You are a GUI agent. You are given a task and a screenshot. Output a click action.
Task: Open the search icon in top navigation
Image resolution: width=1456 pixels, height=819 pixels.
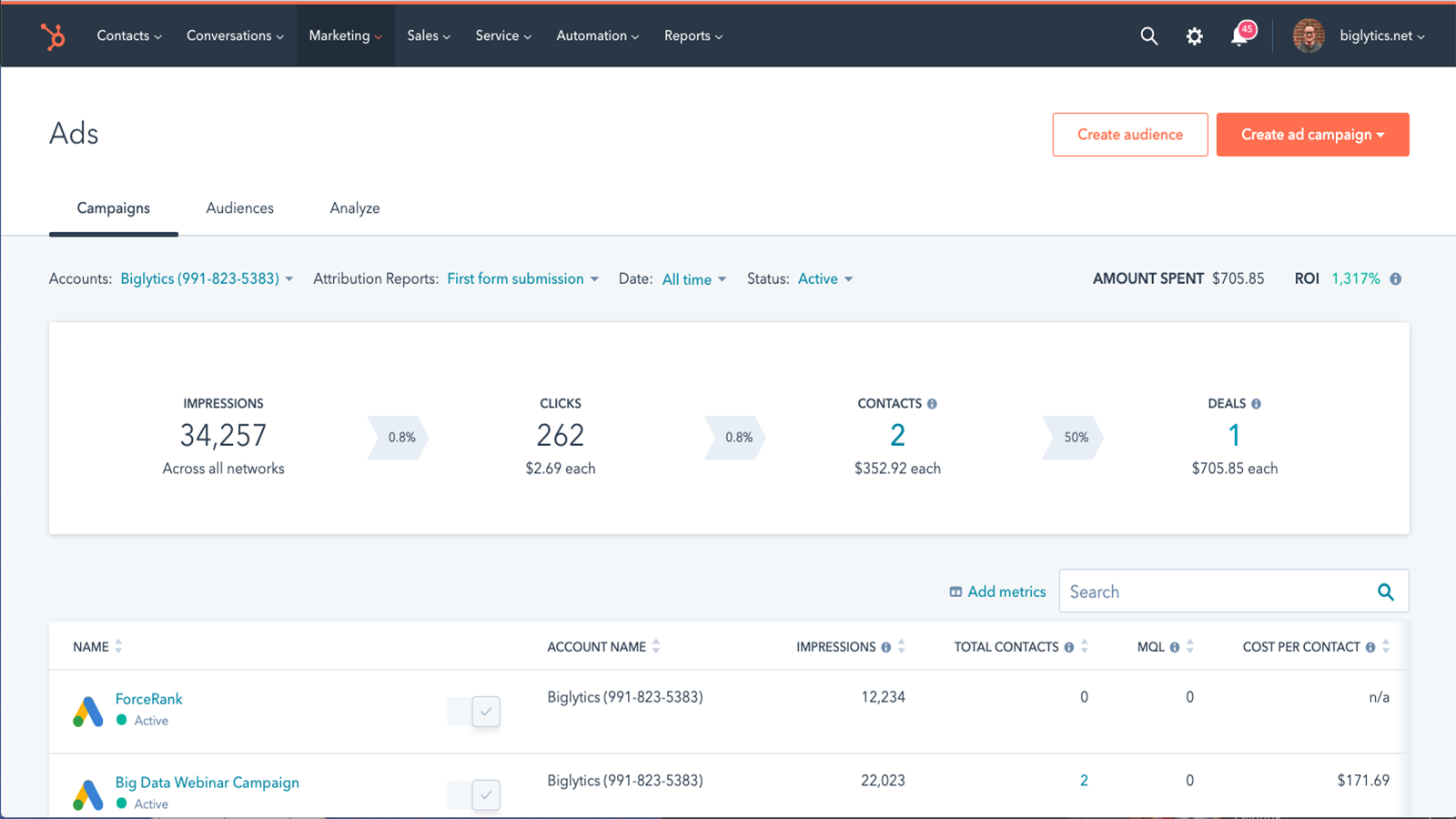tap(1148, 35)
